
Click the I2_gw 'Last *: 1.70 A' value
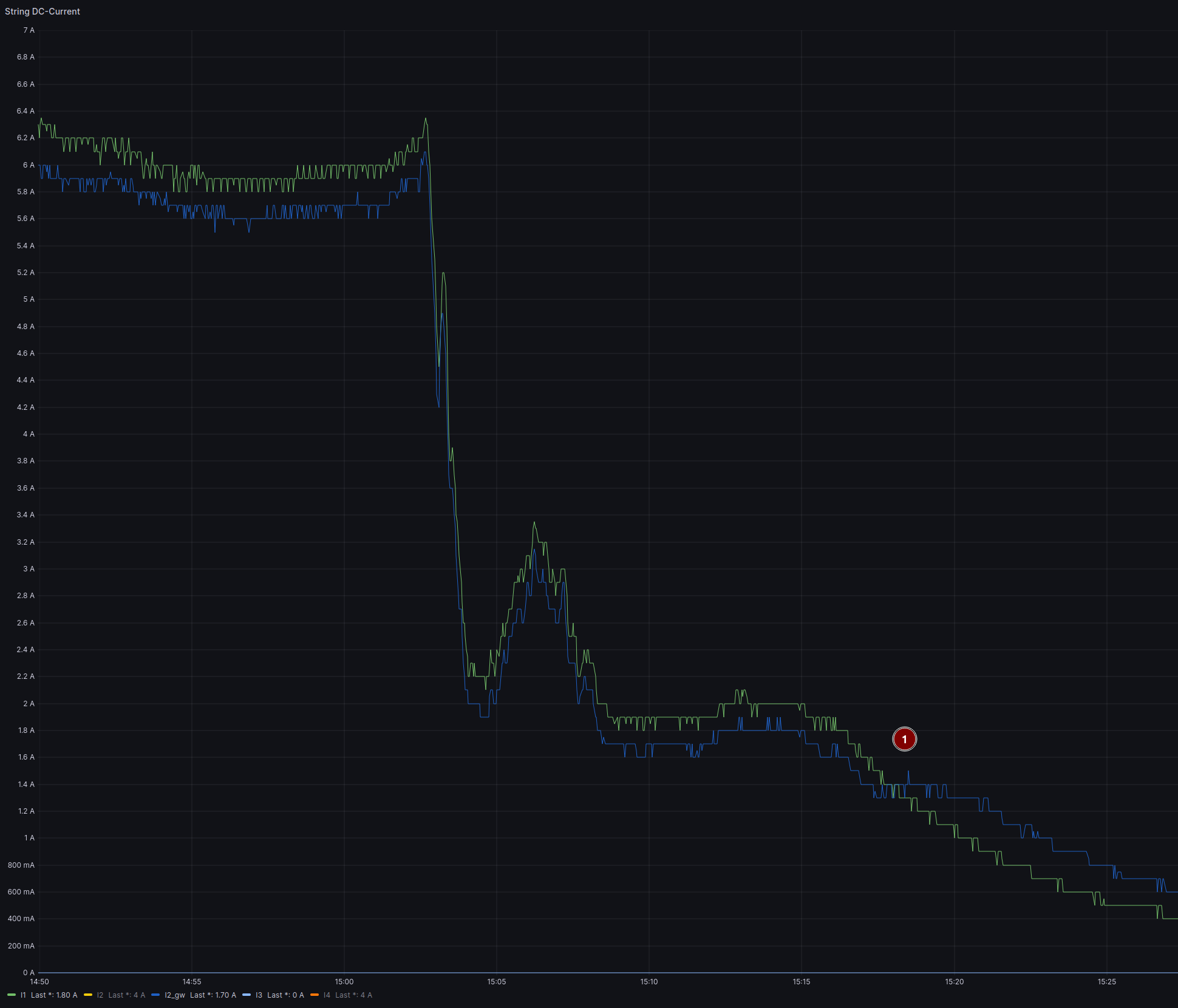coord(213,995)
